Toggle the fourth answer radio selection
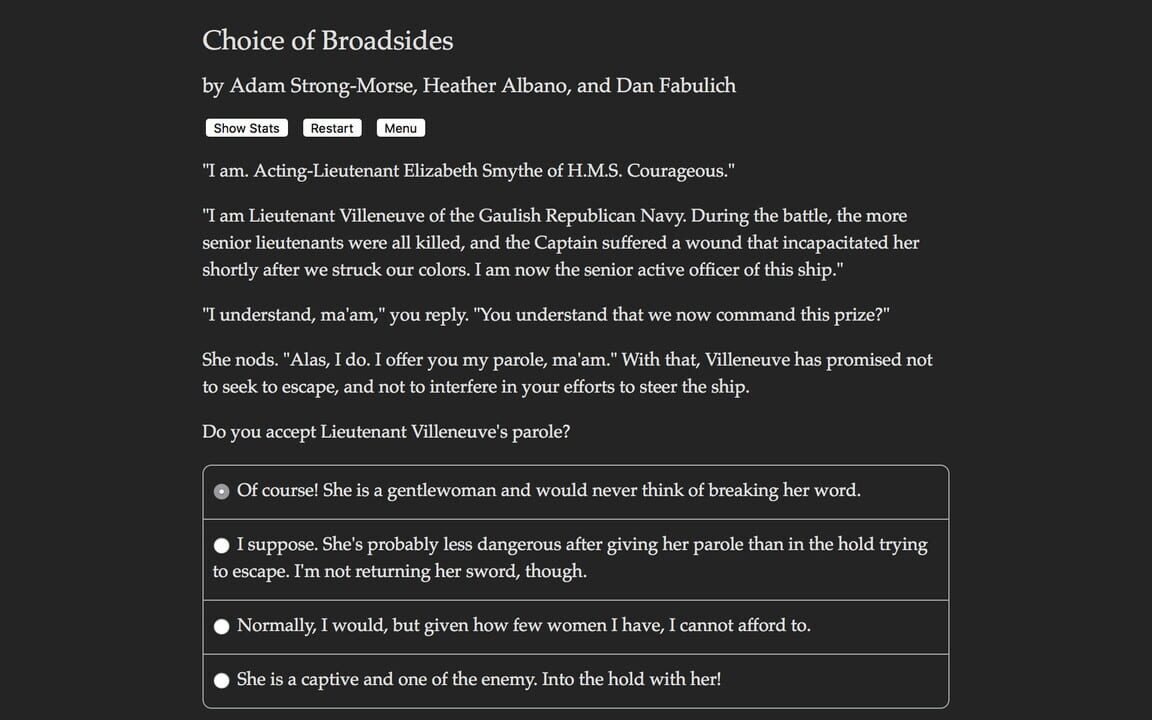This screenshot has width=1152, height=720. click(221, 679)
